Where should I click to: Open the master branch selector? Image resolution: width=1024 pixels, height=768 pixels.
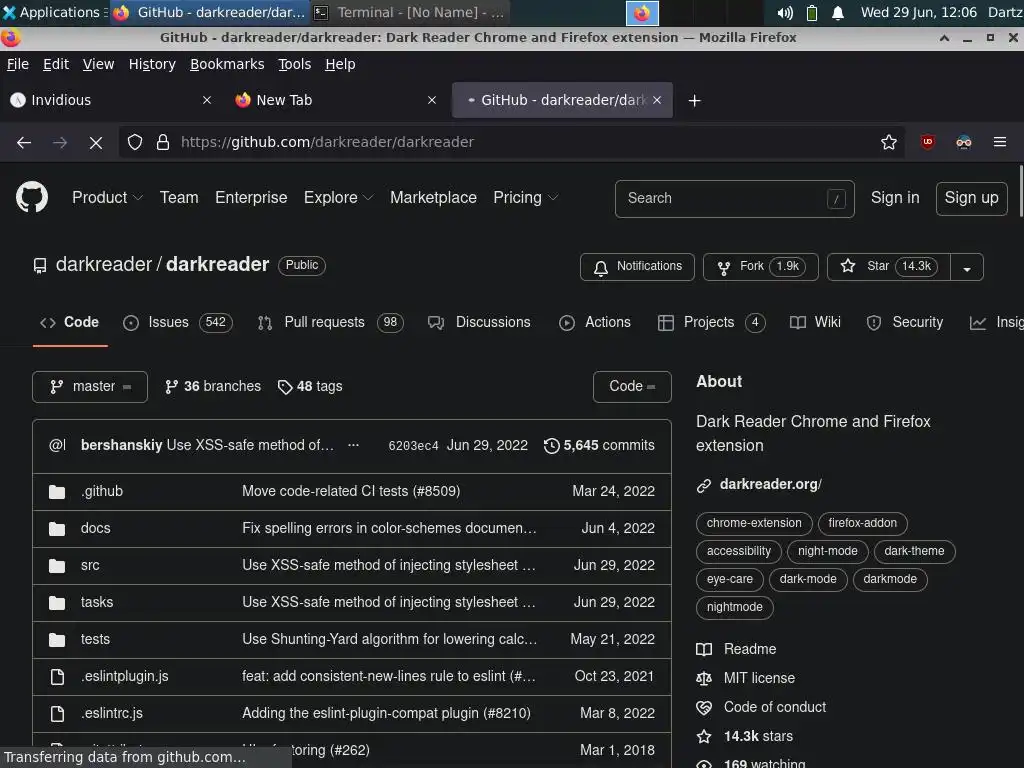90,387
